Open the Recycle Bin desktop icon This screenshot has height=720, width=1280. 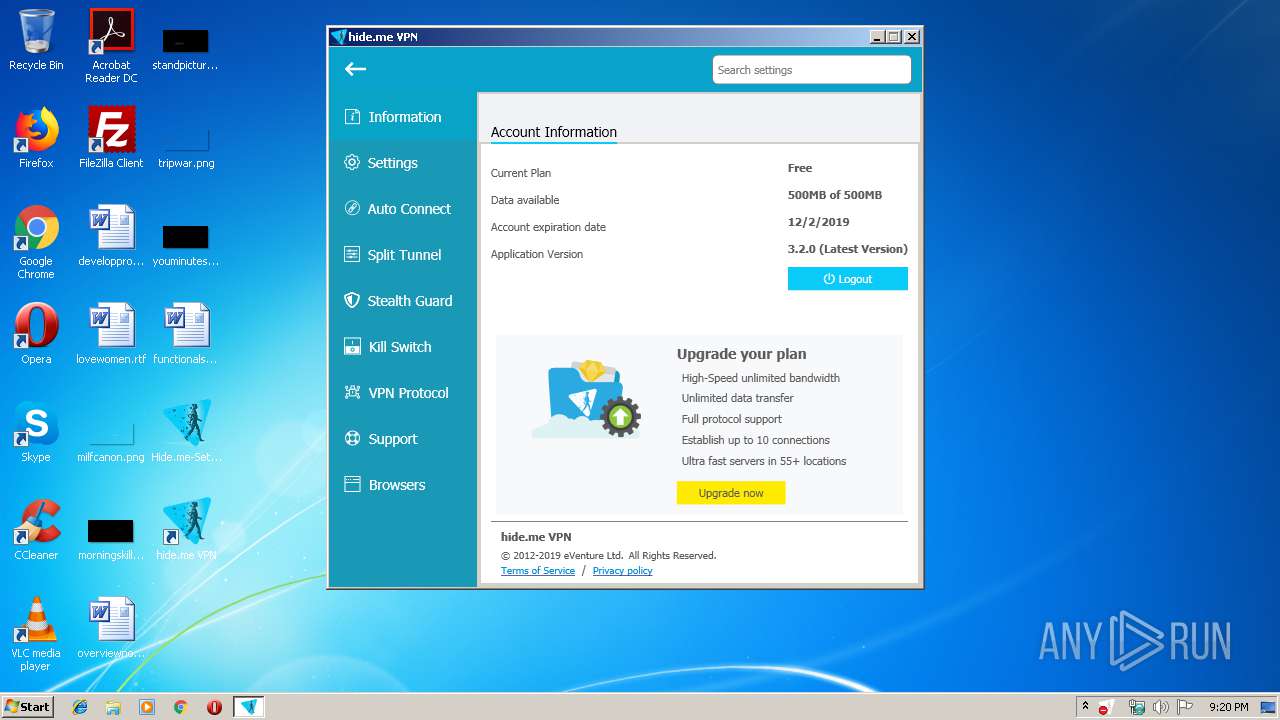36,40
